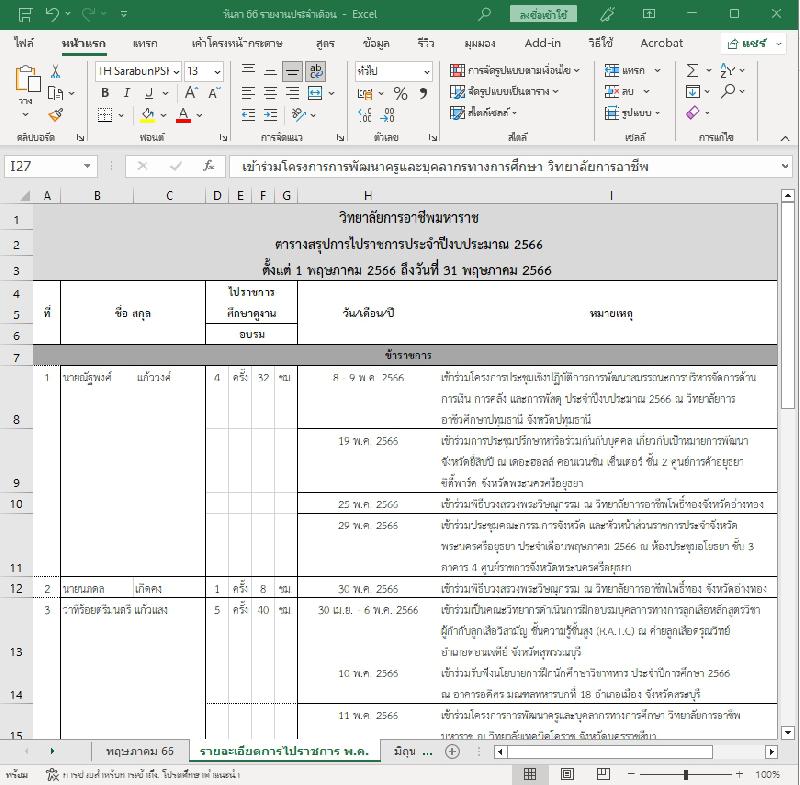Click the AutoSum sigma icon
800x785 pixels.
(x=692, y=71)
